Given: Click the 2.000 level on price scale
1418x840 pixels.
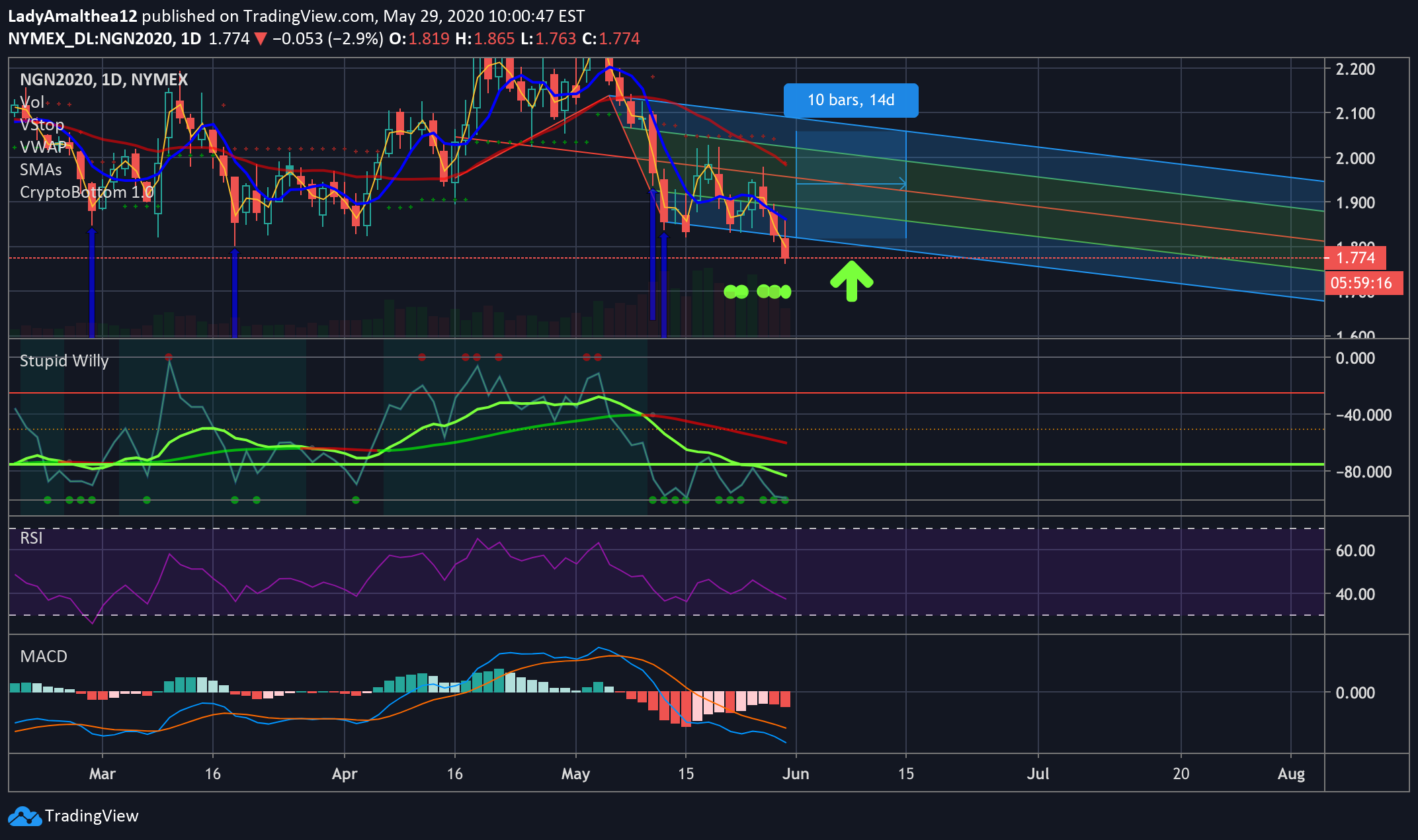Looking at the screenshot, I should coord(1355,158).
